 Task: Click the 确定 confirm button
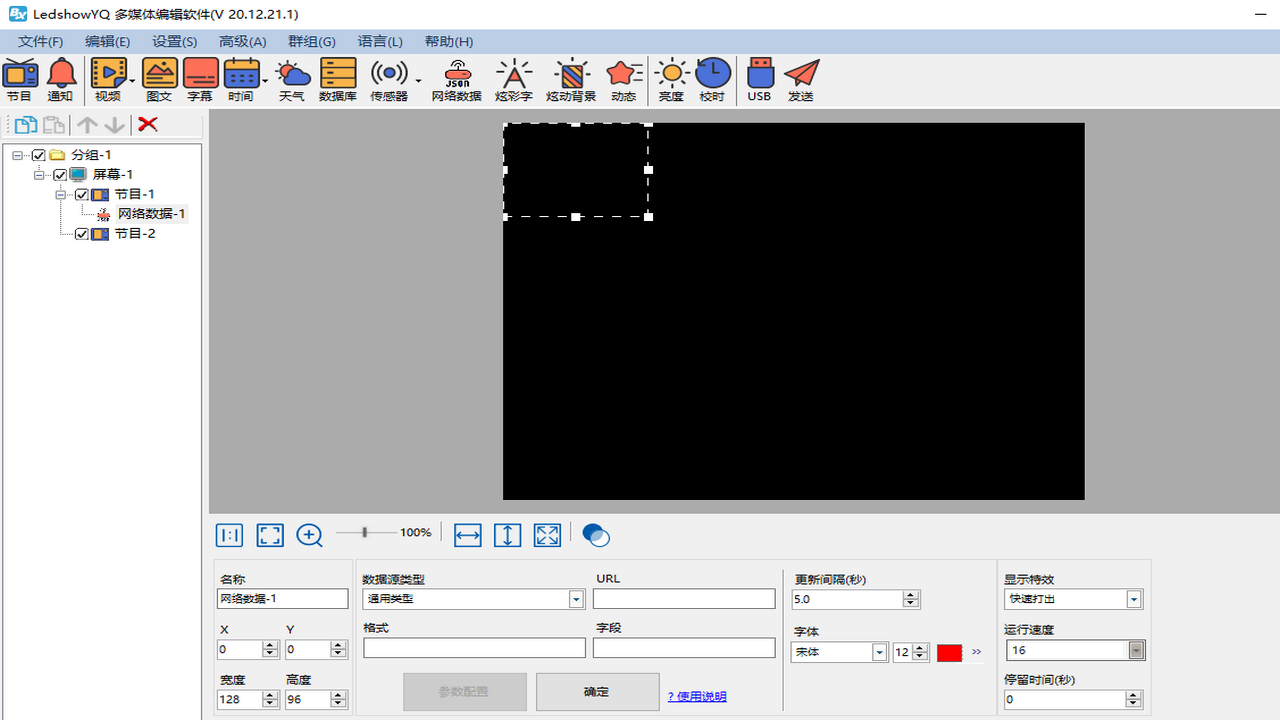pyautogui.click(x=597, y=692)
